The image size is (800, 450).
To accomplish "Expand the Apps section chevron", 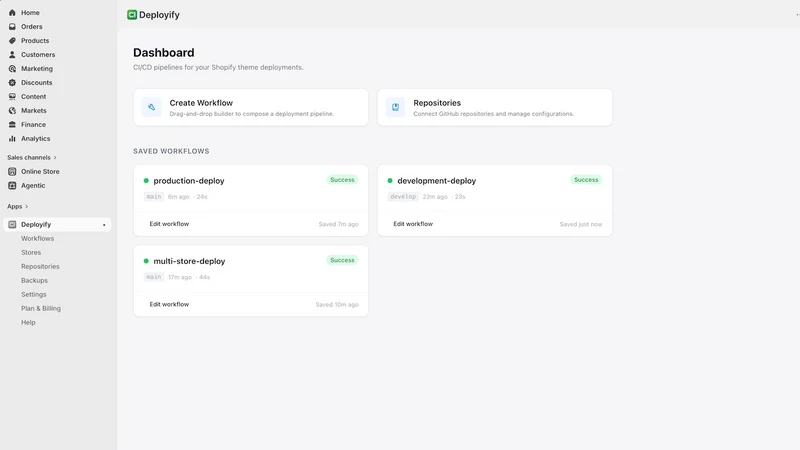I will (x=27, y=207).
